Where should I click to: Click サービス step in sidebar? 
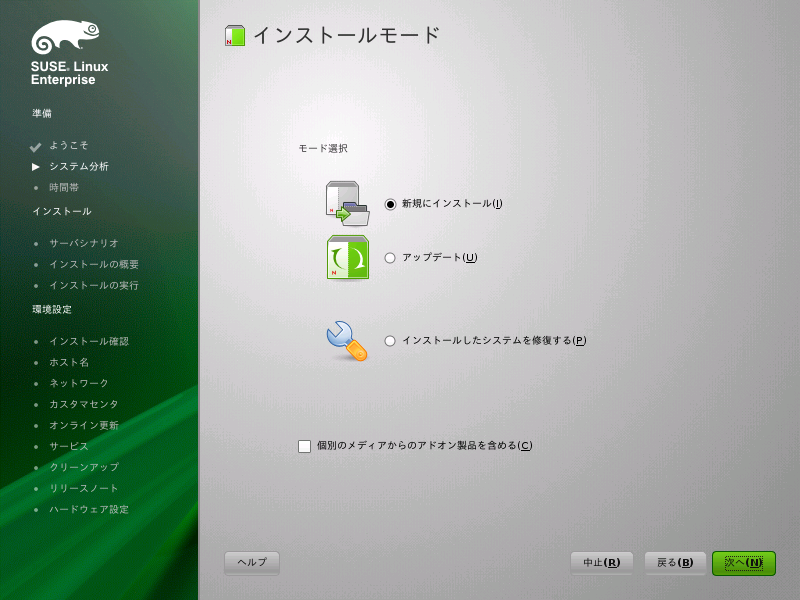[69, 446]
